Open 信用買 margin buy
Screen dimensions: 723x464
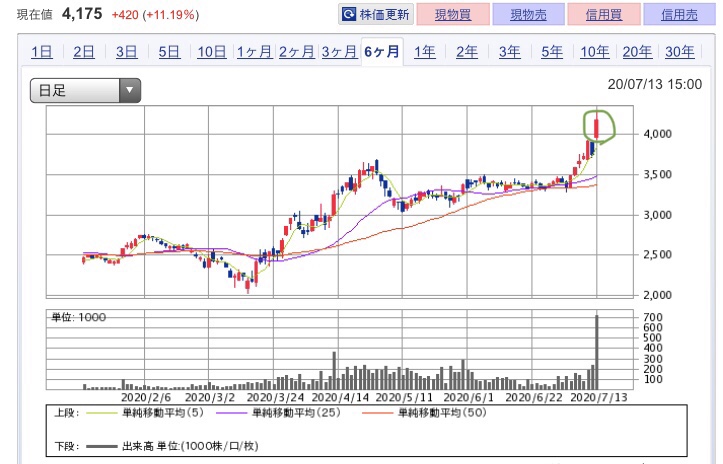point(604,15)
